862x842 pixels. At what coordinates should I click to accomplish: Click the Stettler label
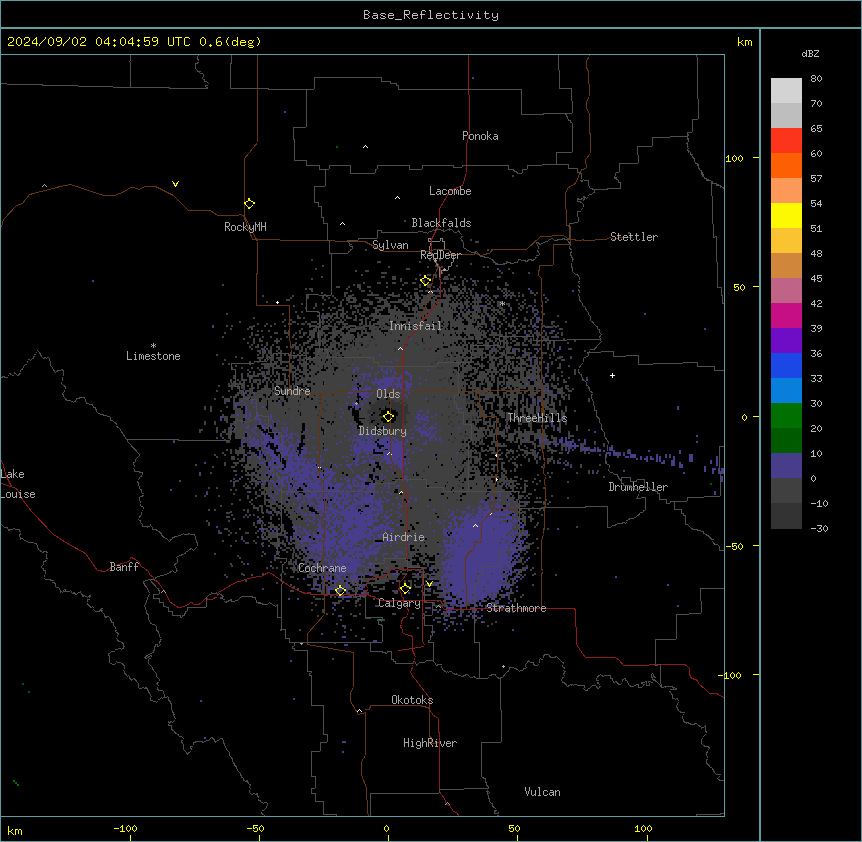point(634,237)
